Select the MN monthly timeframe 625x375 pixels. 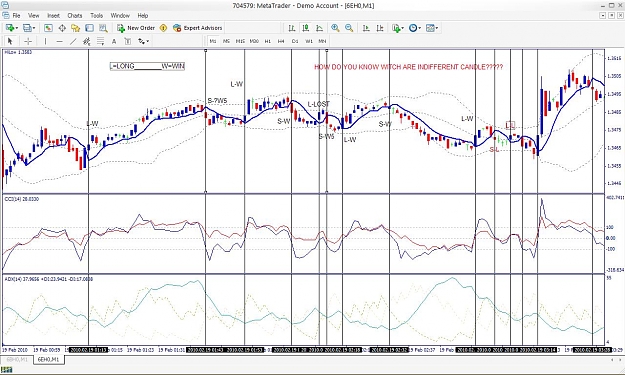pos(322,41)
